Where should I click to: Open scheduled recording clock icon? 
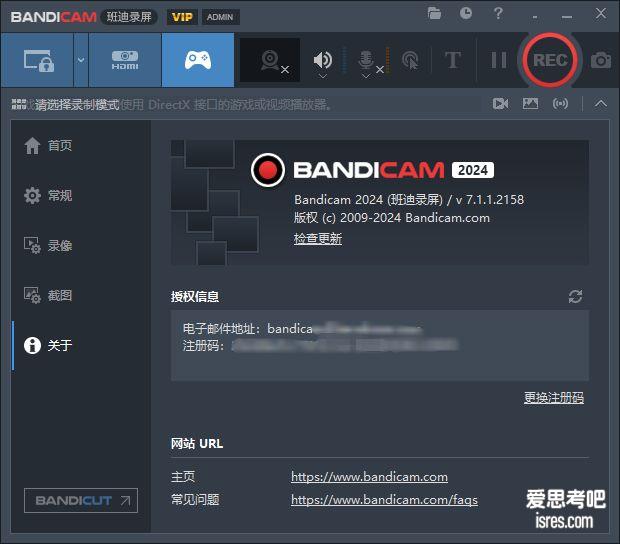[466, 13]
